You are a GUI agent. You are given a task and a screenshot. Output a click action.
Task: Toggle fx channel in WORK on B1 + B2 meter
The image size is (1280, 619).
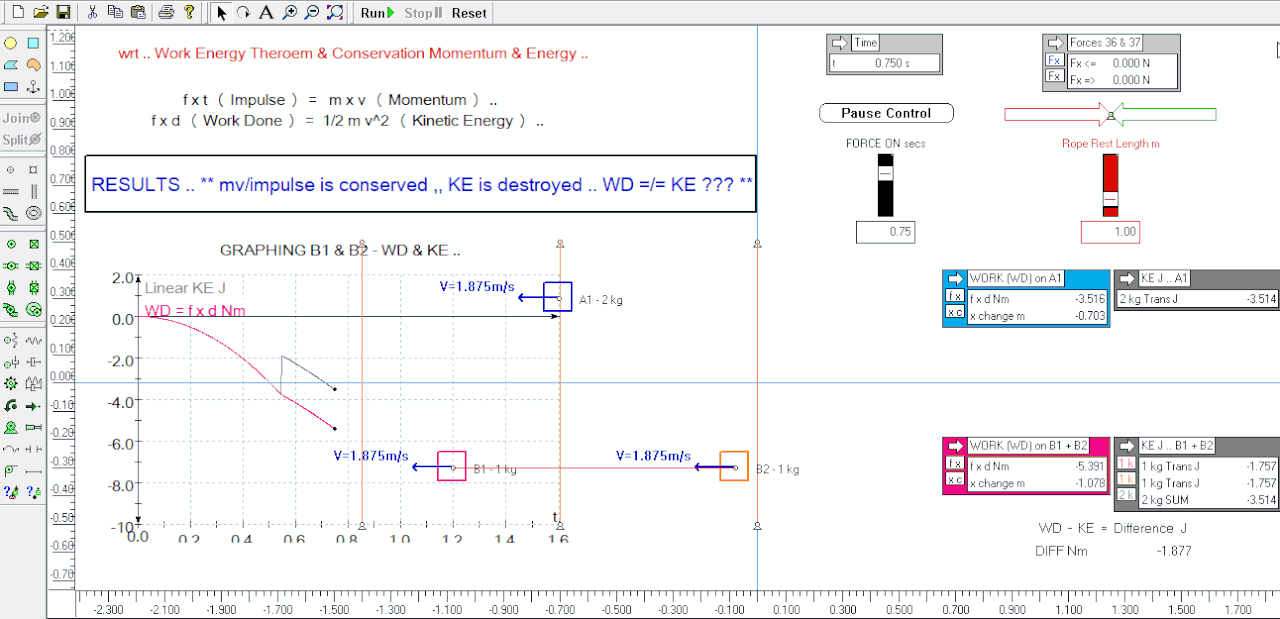(x=954, y=464)
